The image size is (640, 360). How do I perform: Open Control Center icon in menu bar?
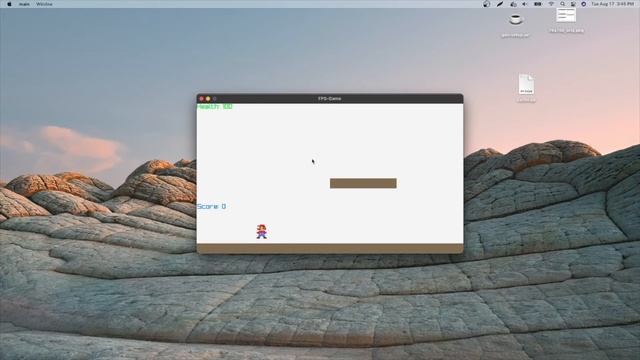point(573,4)
